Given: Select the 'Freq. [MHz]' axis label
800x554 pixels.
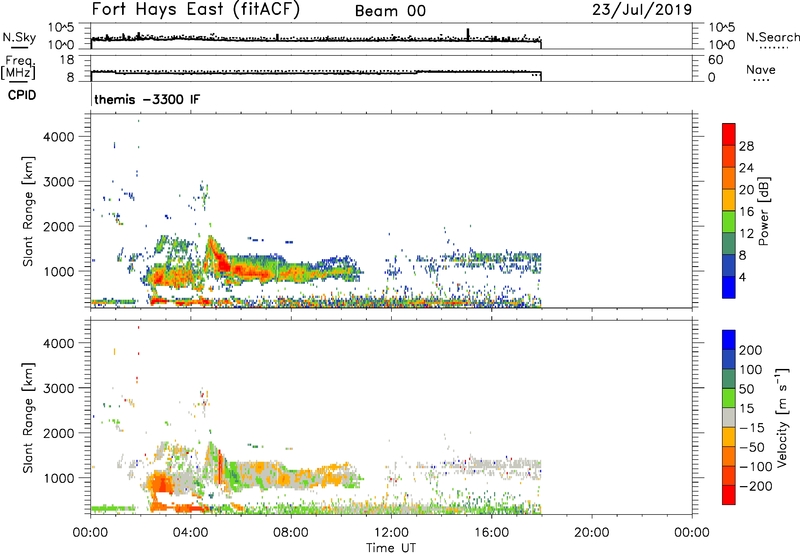Looking at the screenshot, I should (x=18, y=68).
